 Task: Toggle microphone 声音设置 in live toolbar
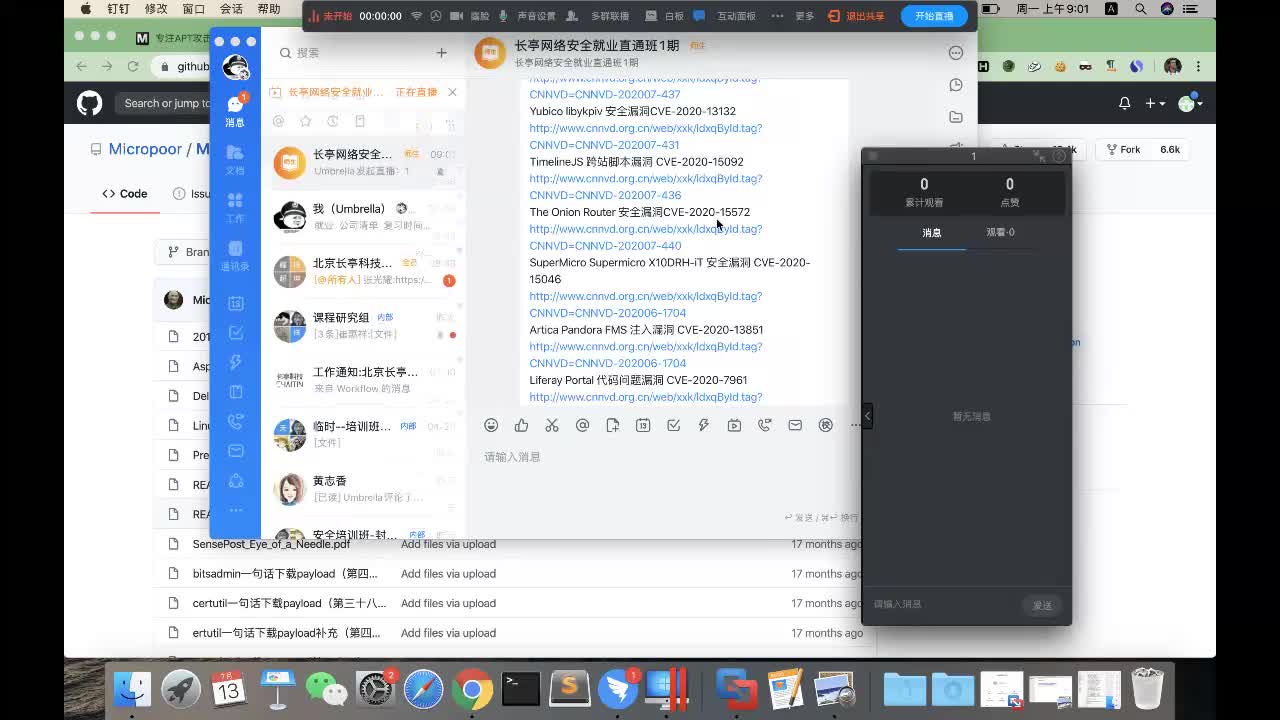point(527,16)
